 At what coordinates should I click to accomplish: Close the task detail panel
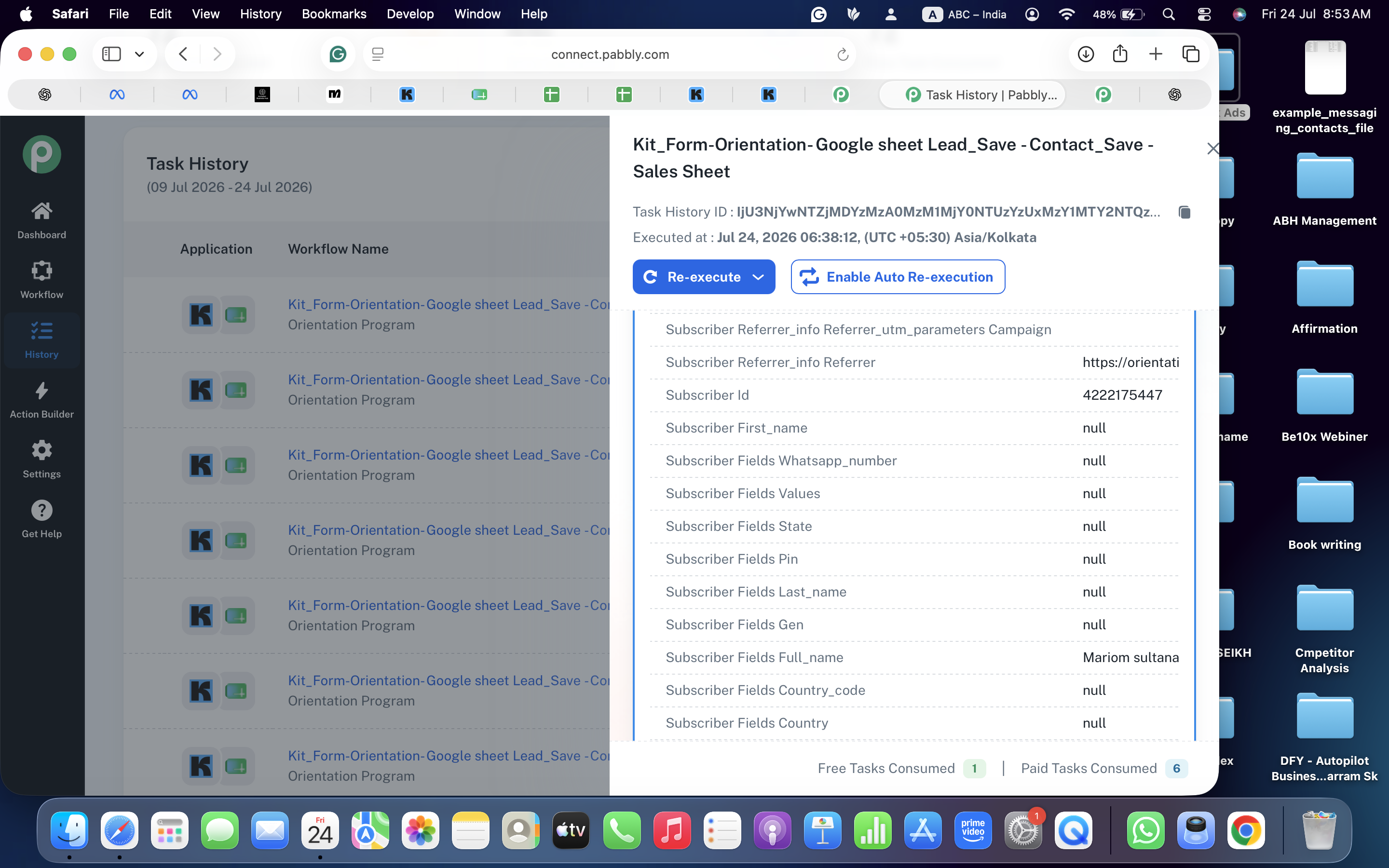(x=1212, y=149)
